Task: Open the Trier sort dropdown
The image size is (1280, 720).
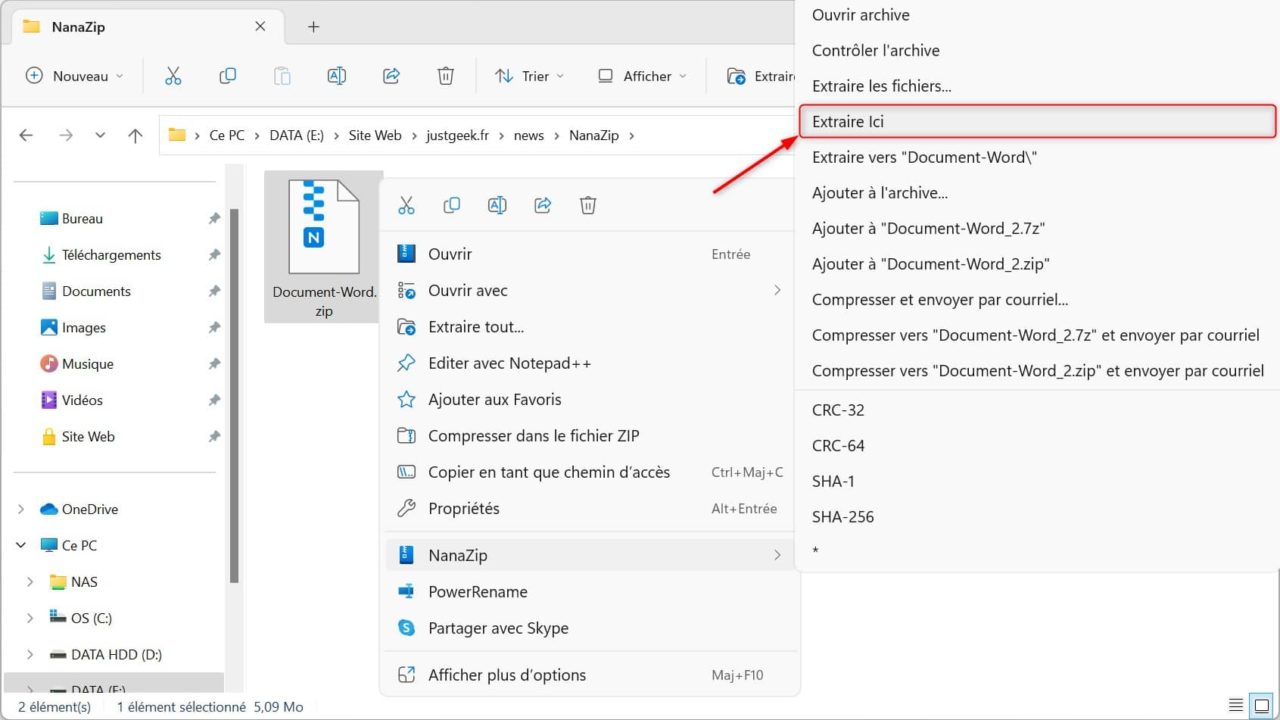Action: pyautogui.click(x=530, y=76)
